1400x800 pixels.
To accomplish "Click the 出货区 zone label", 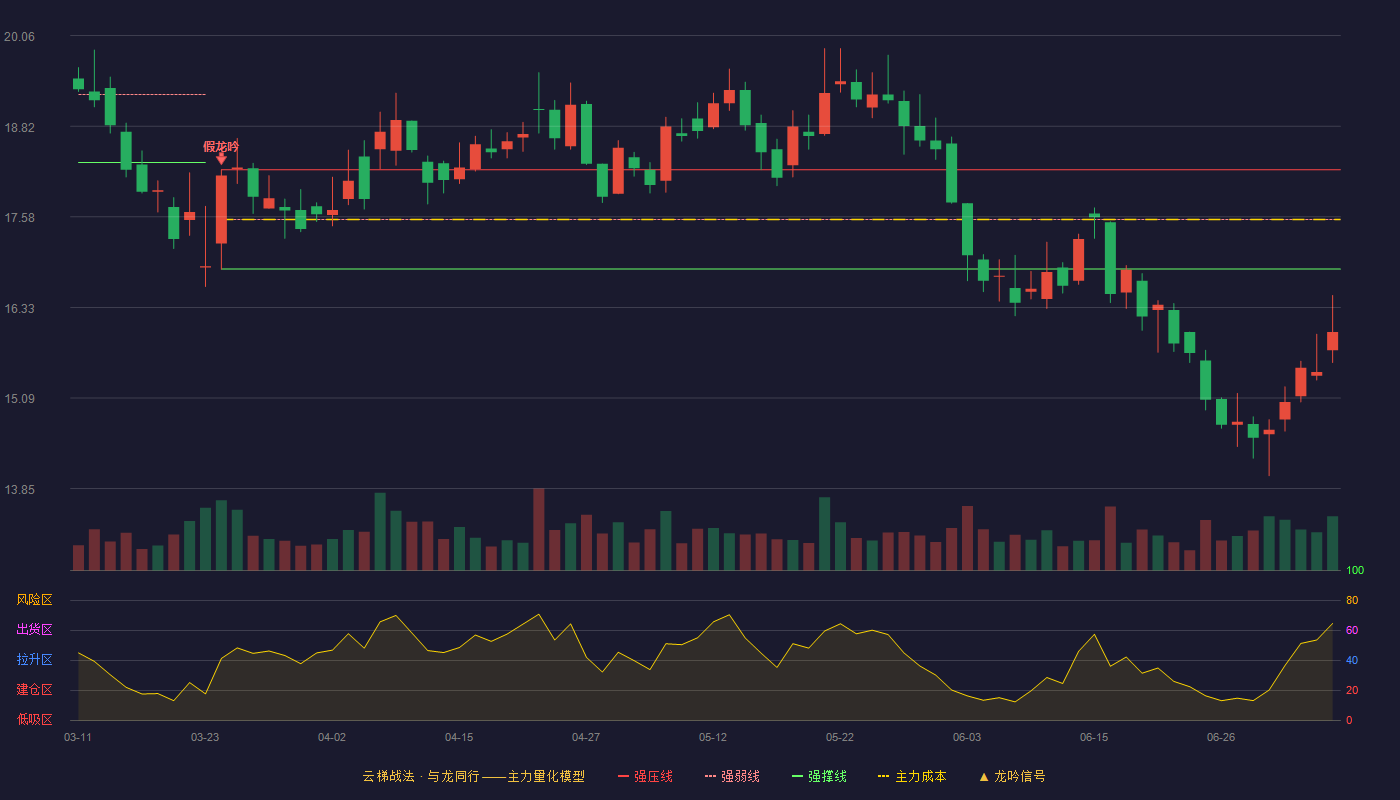I will (34, 630).
